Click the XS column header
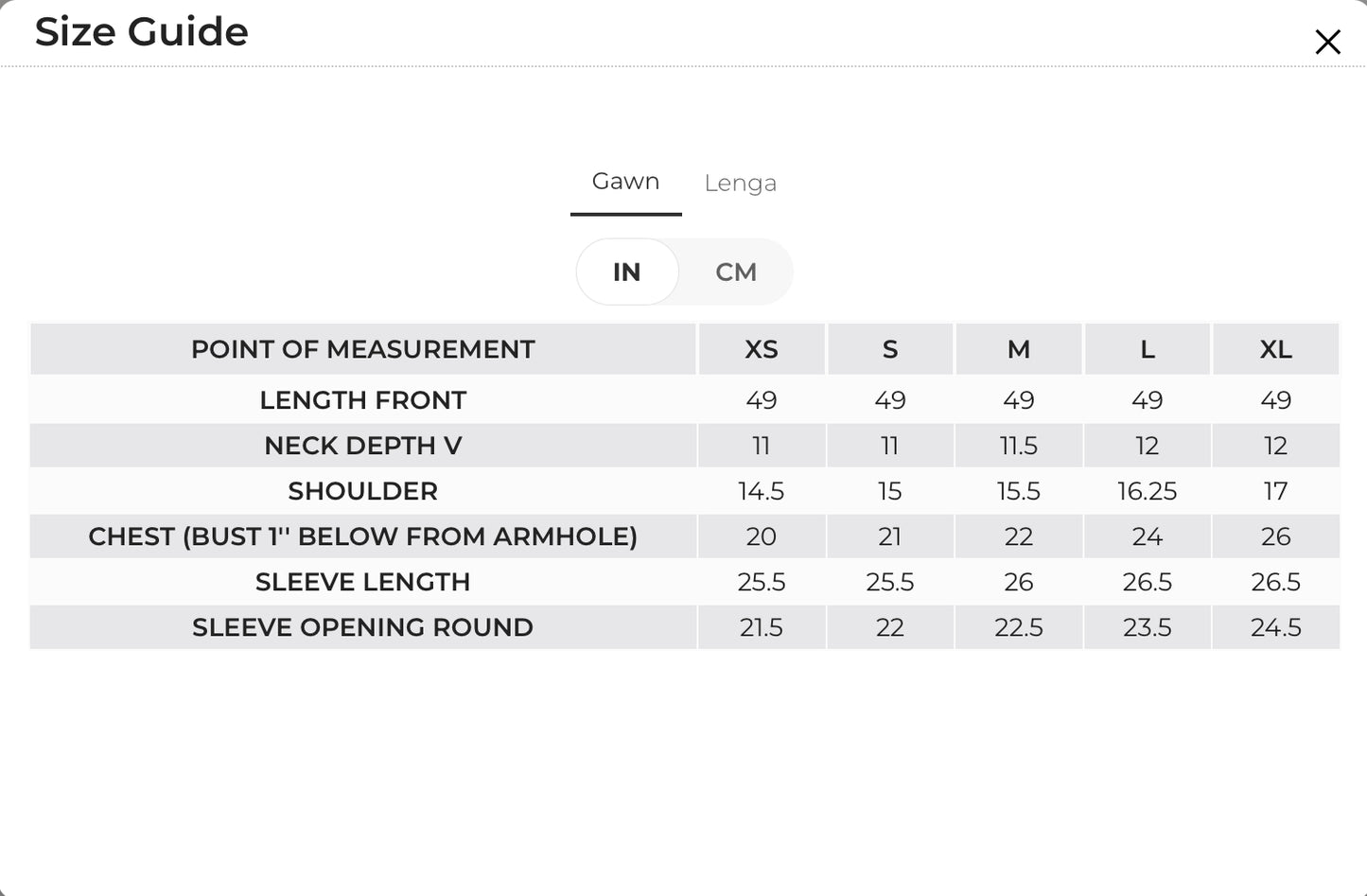The image size is (1367, 896). [x=762, y=350]
